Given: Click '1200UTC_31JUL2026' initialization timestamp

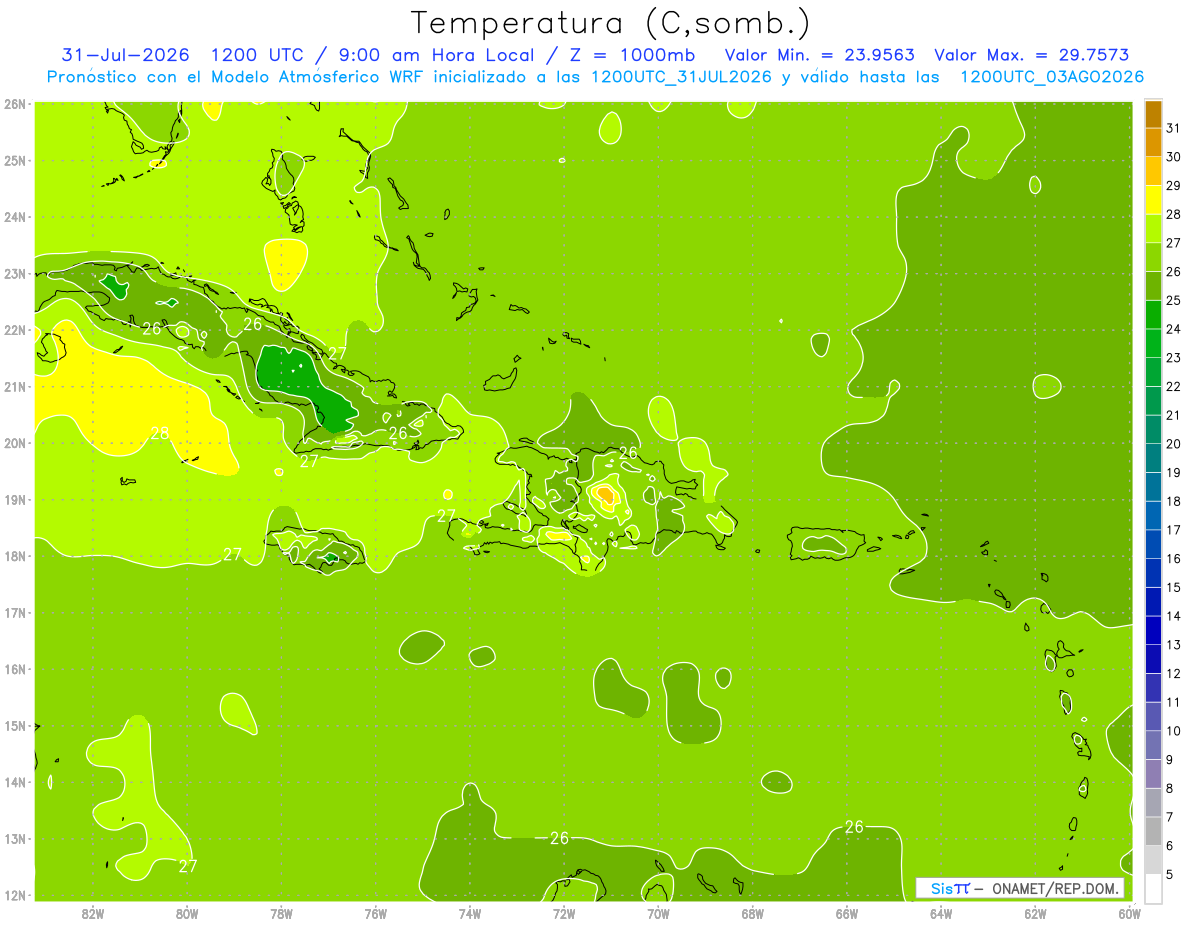Looking at the screenshot, I should pyautogui.click(x=682, y=77).
